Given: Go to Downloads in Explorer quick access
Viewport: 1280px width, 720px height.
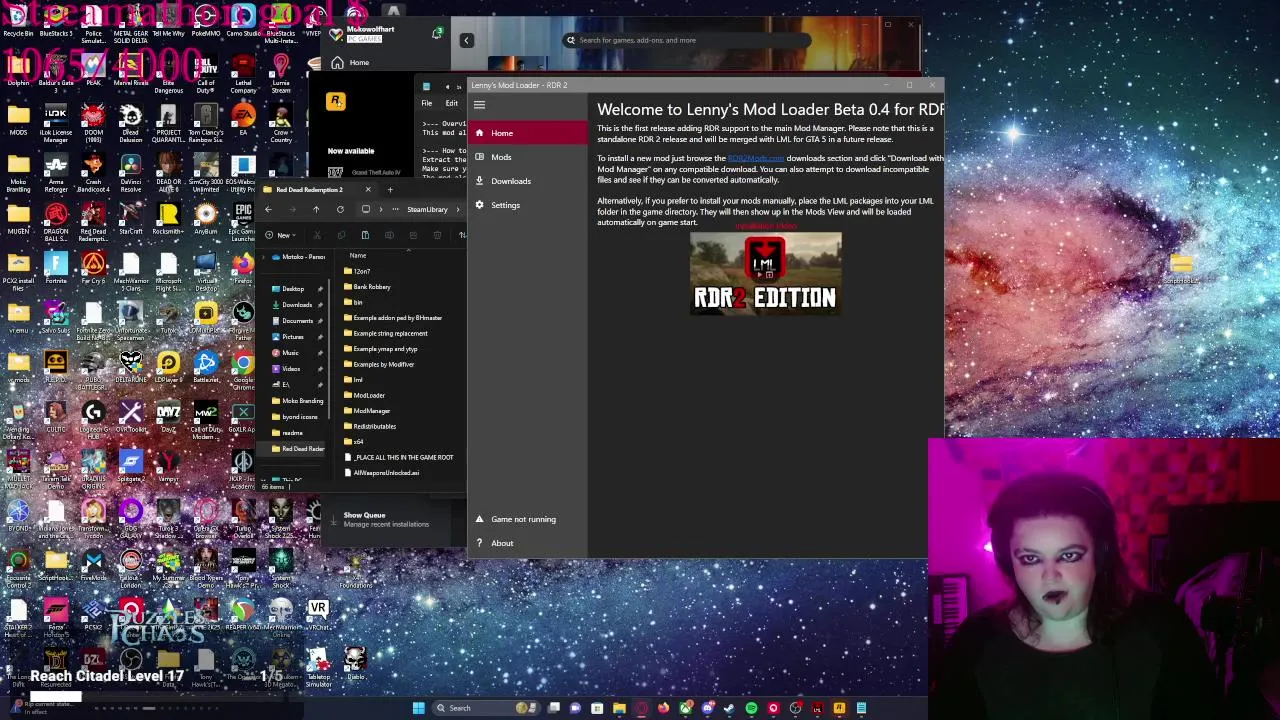Looking at the screenshot, I should (x=296, y=305).
